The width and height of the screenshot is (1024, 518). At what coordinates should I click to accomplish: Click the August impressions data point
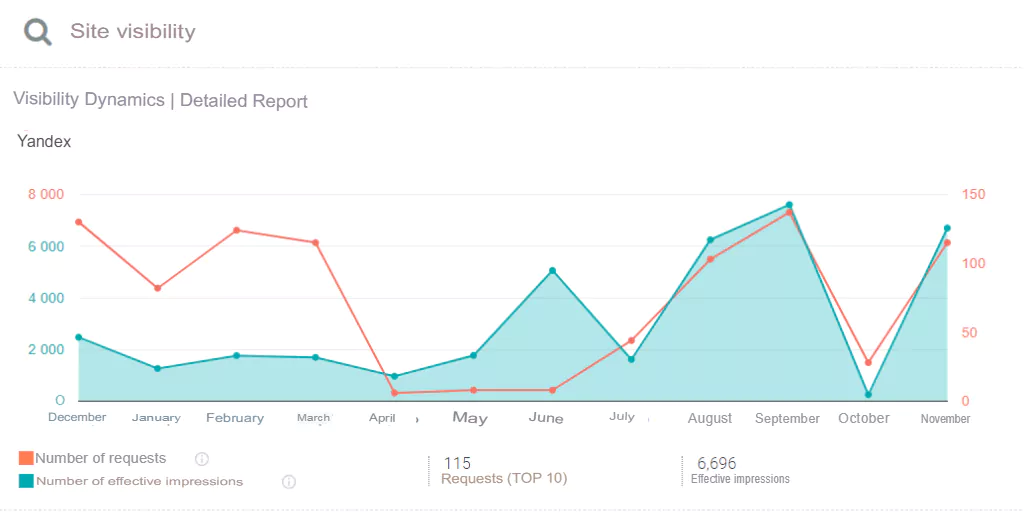(711, 240)
